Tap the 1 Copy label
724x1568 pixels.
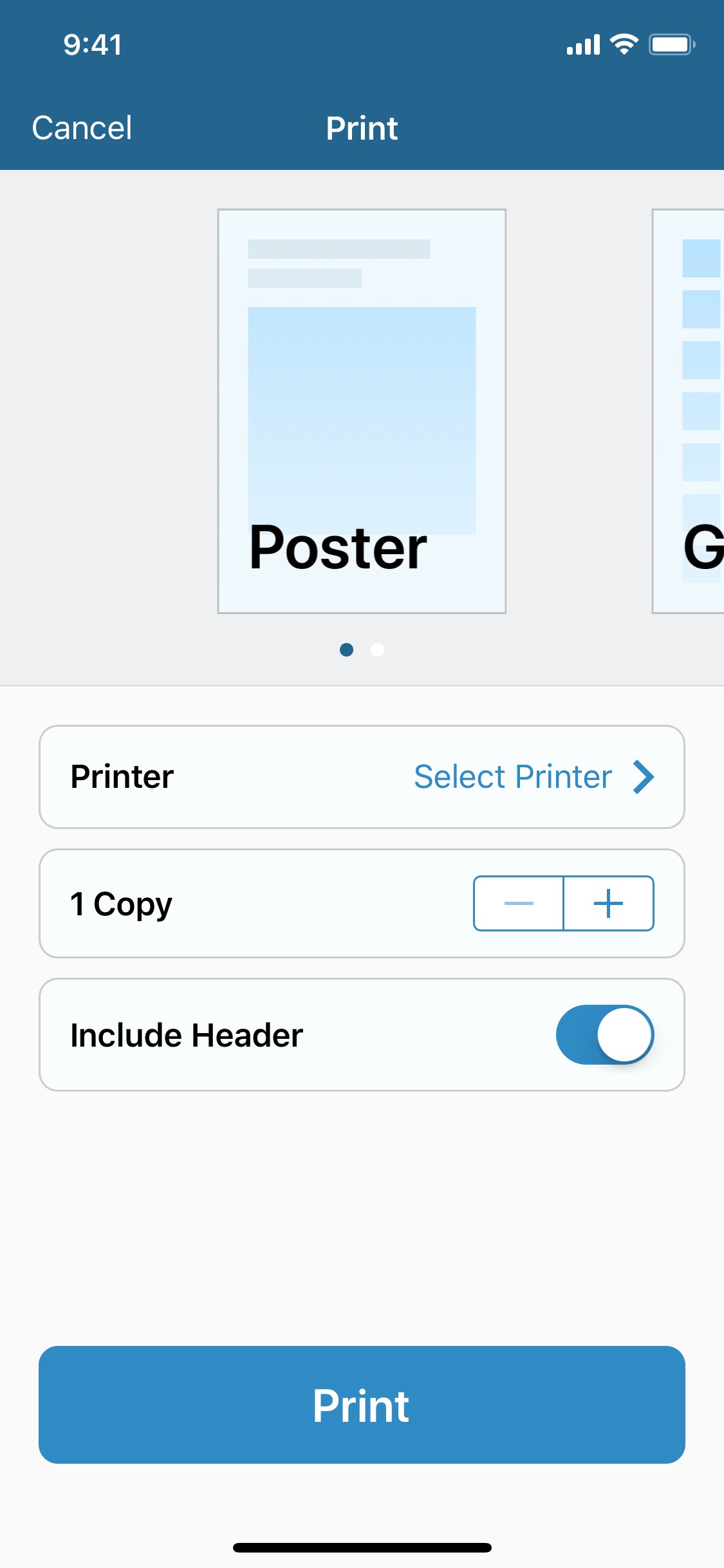pyautogui.click(x=122, y=904)
